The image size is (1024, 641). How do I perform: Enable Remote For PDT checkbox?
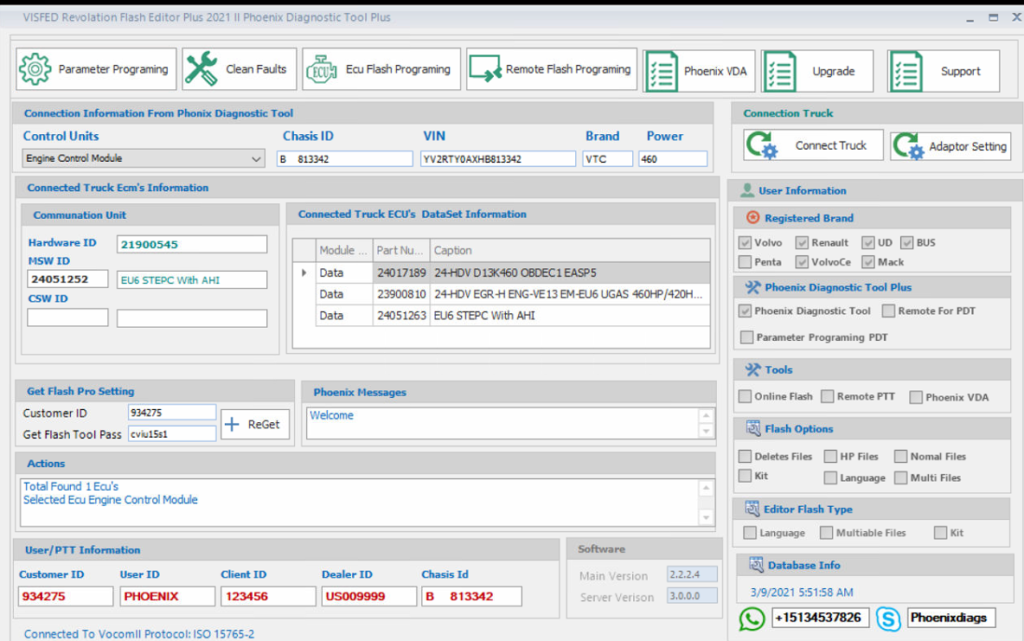[888, 311]
